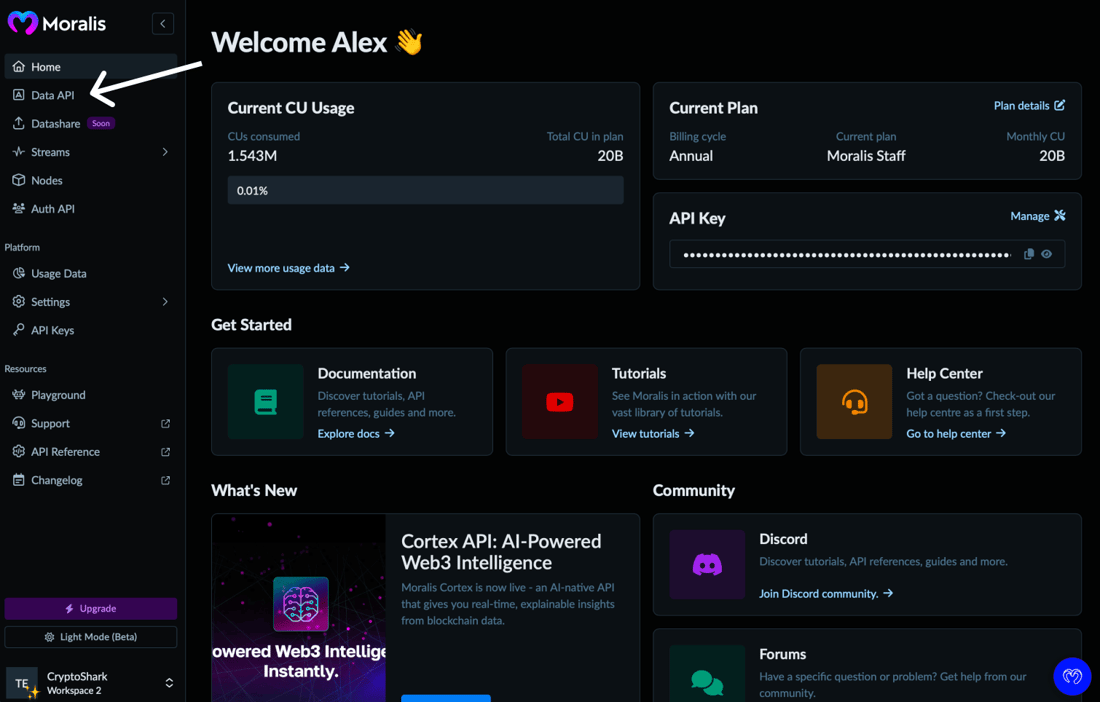Click the Moralis Staff plan value
Image resolution: width=1100 pixels, height=702 pixels.
click(x=866, y=156)
